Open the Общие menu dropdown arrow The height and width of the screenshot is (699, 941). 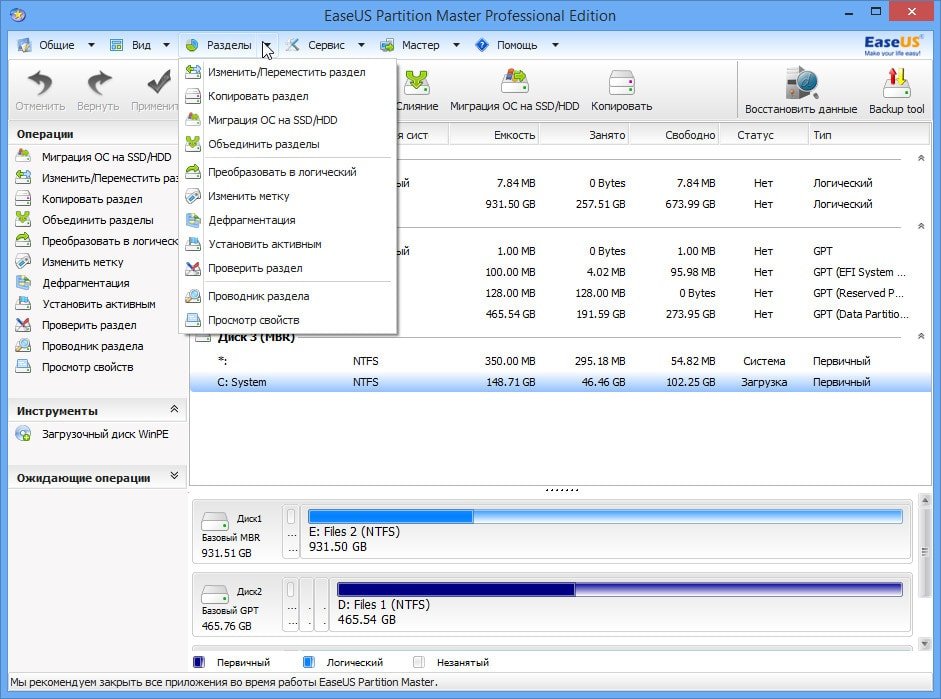point(91,45)
